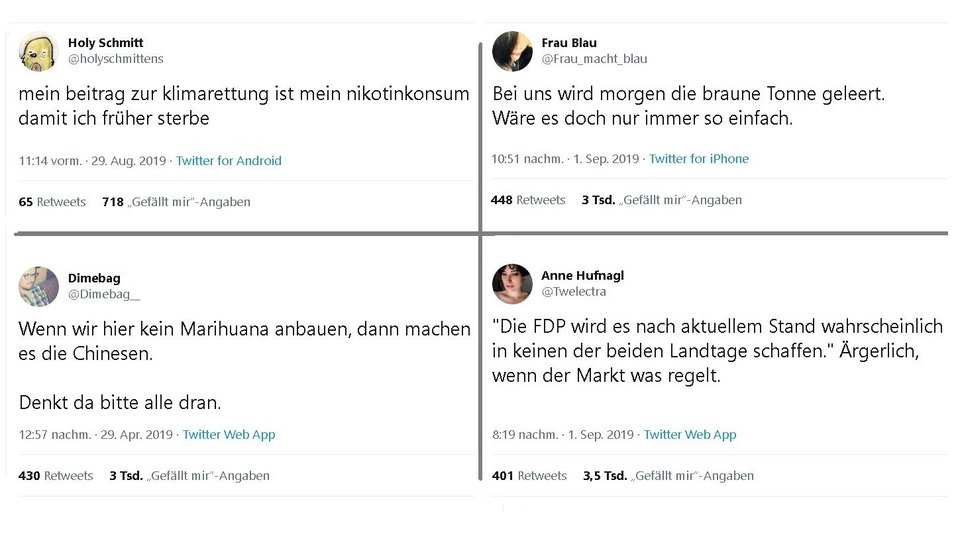Show the 718 Gefällt mir-Angaben list
This screenshot has width=960, height=535.
(x=176, y=202)
